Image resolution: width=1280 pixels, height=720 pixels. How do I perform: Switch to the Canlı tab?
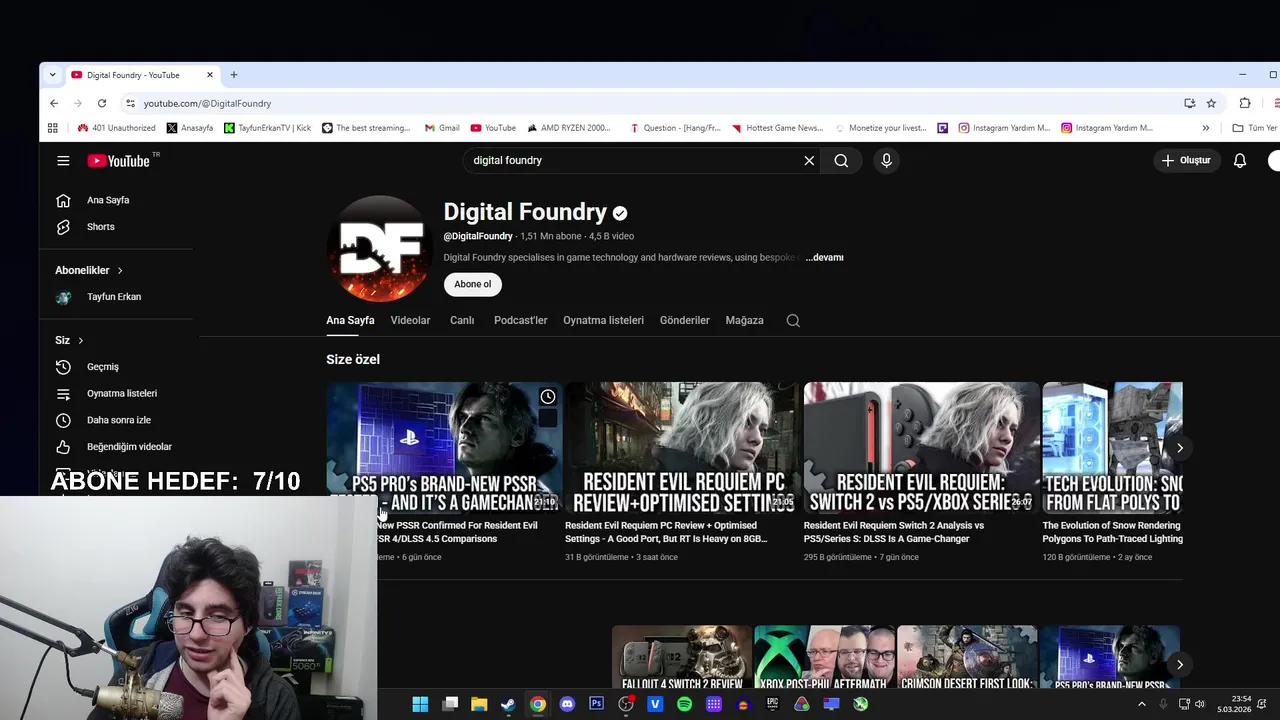click(x=462, y=320)
